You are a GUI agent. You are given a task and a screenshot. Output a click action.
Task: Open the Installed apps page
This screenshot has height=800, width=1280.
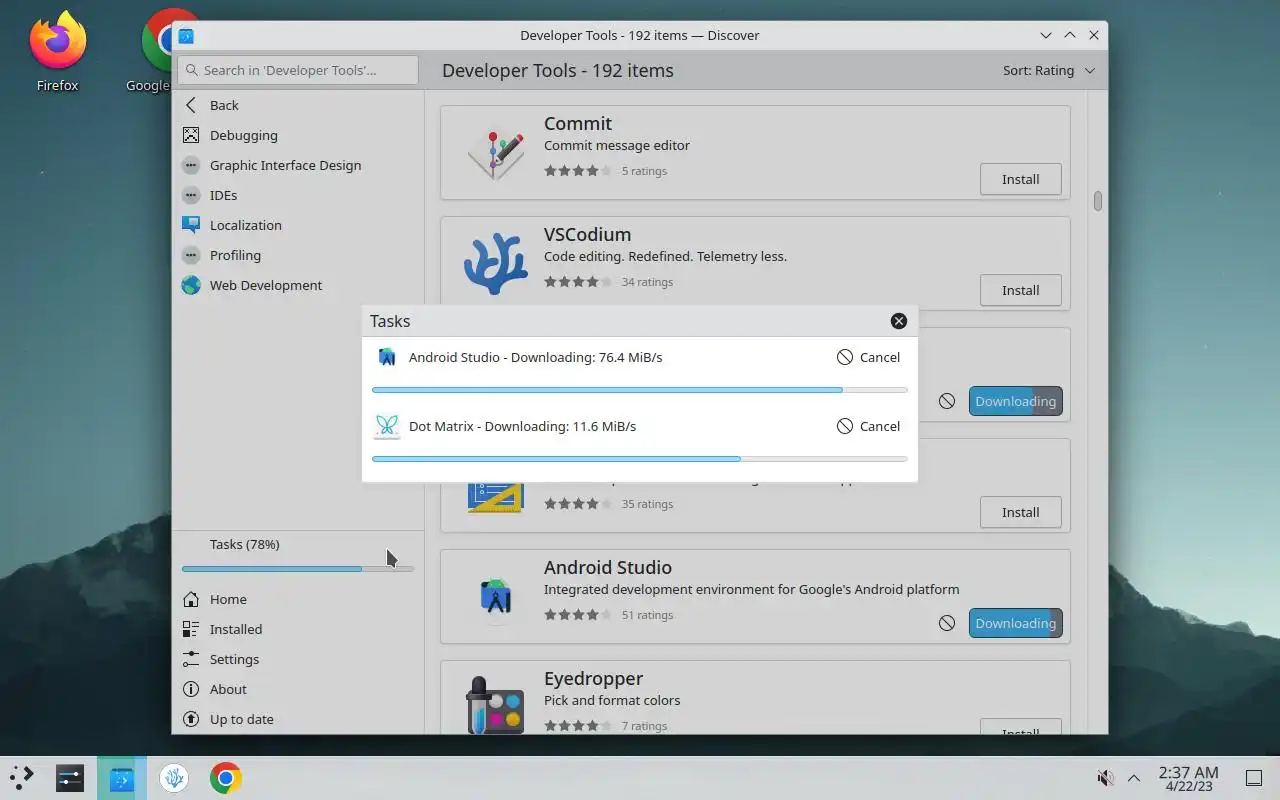(298, 629)
